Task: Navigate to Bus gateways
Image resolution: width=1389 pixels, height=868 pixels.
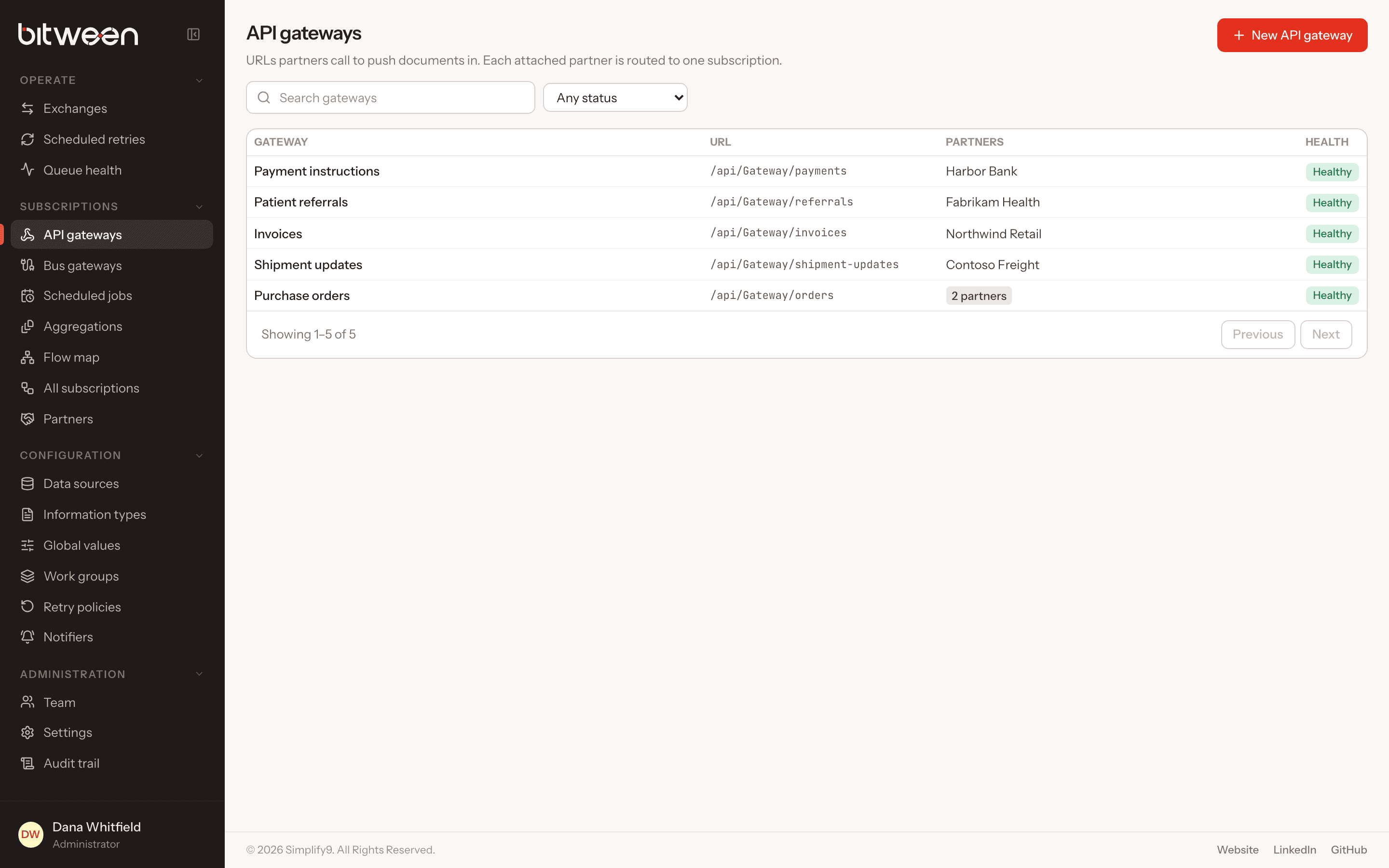Action: point(112,265)
